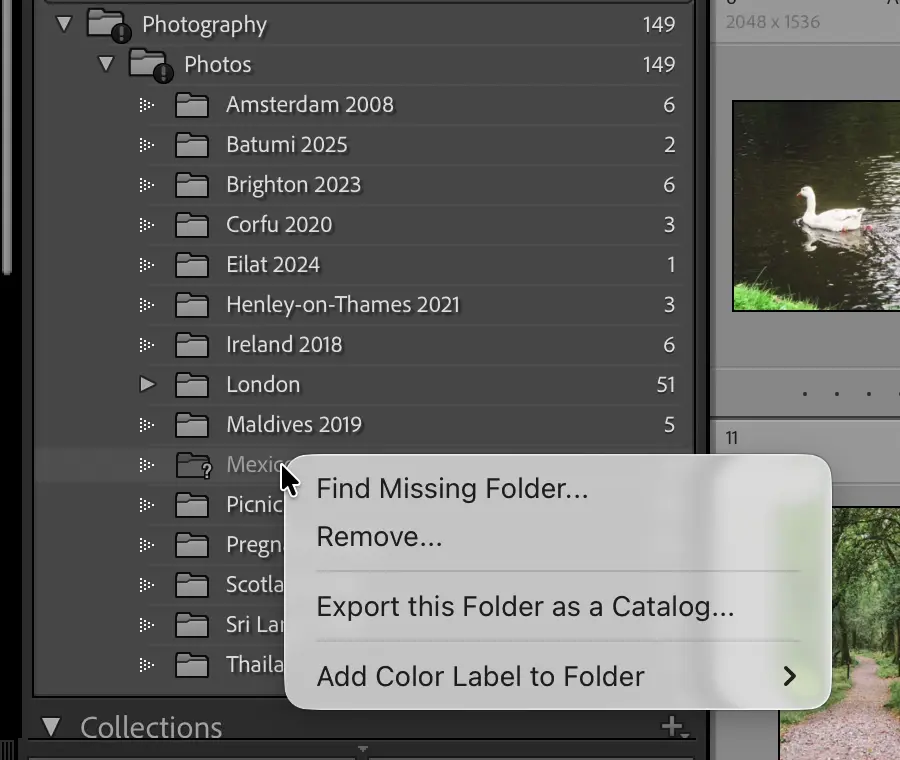
Task: Click the Brighton 2023 folder icon
Action: point(192,185)
